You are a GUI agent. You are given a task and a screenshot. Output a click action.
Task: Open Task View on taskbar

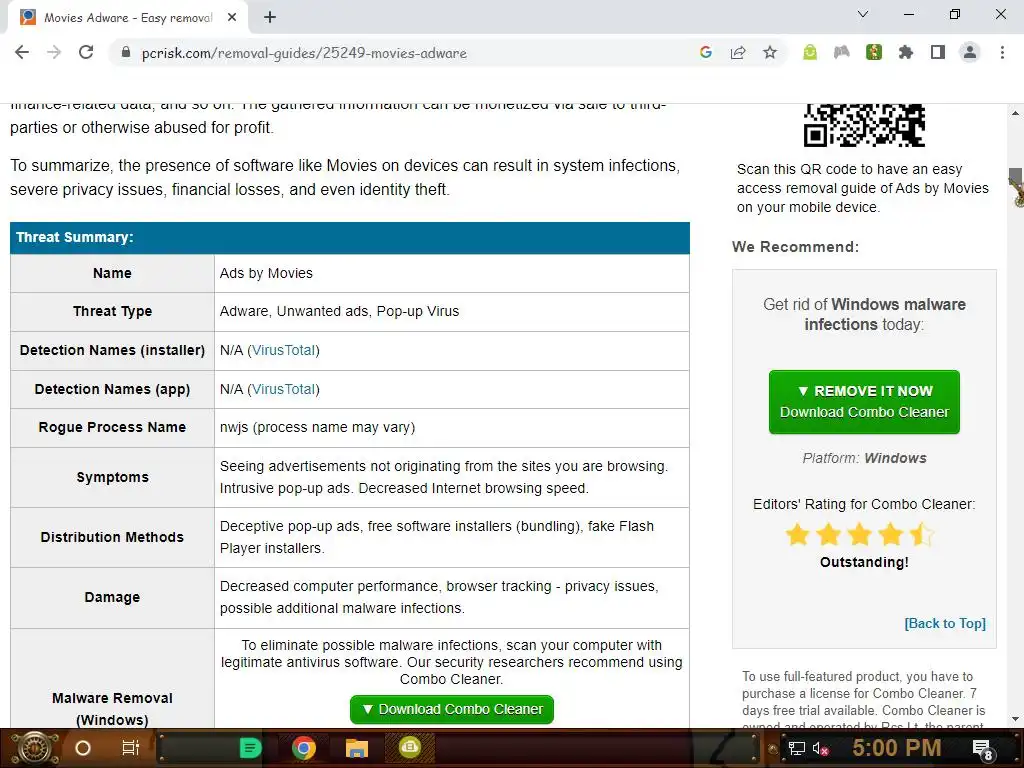[131, 748]
